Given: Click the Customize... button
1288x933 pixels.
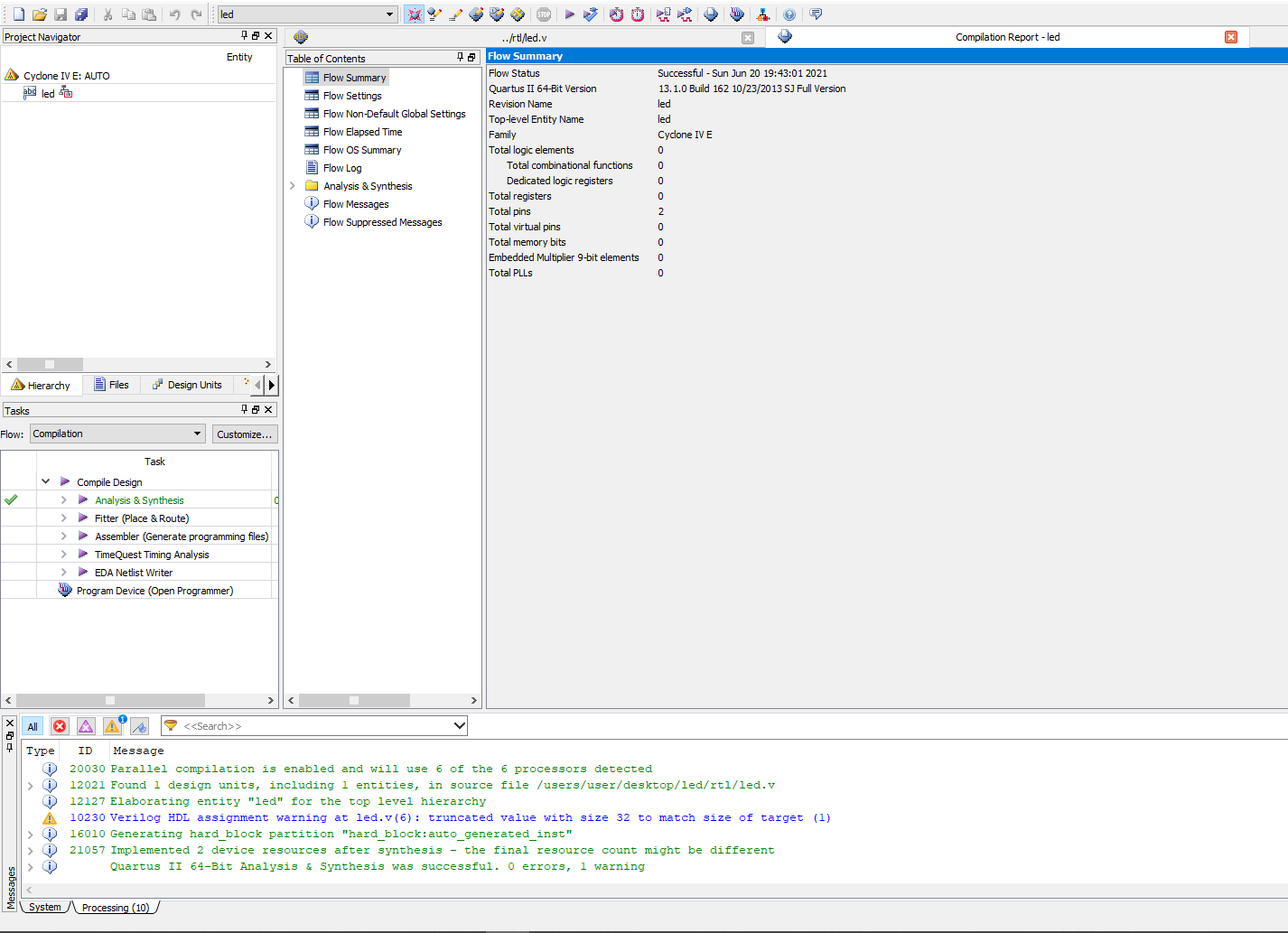Looking at the screenshot, I should (244, 434).
